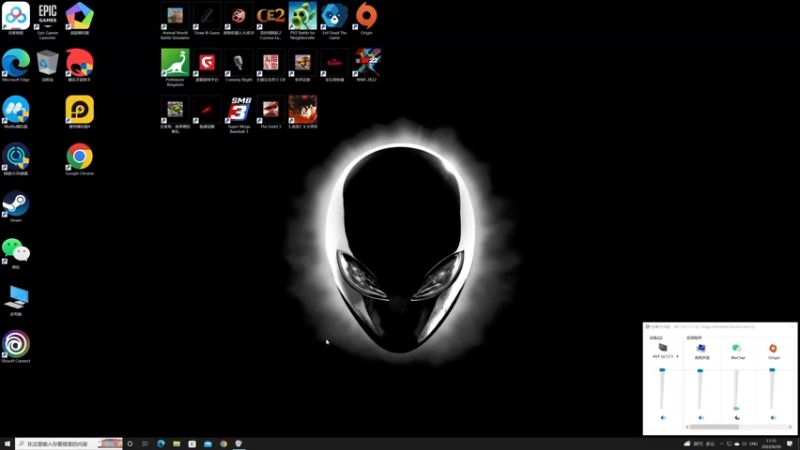Unmute WeChat in volume mixer
The width and height of the screenshot is (800, 450).
coord(737,417)
